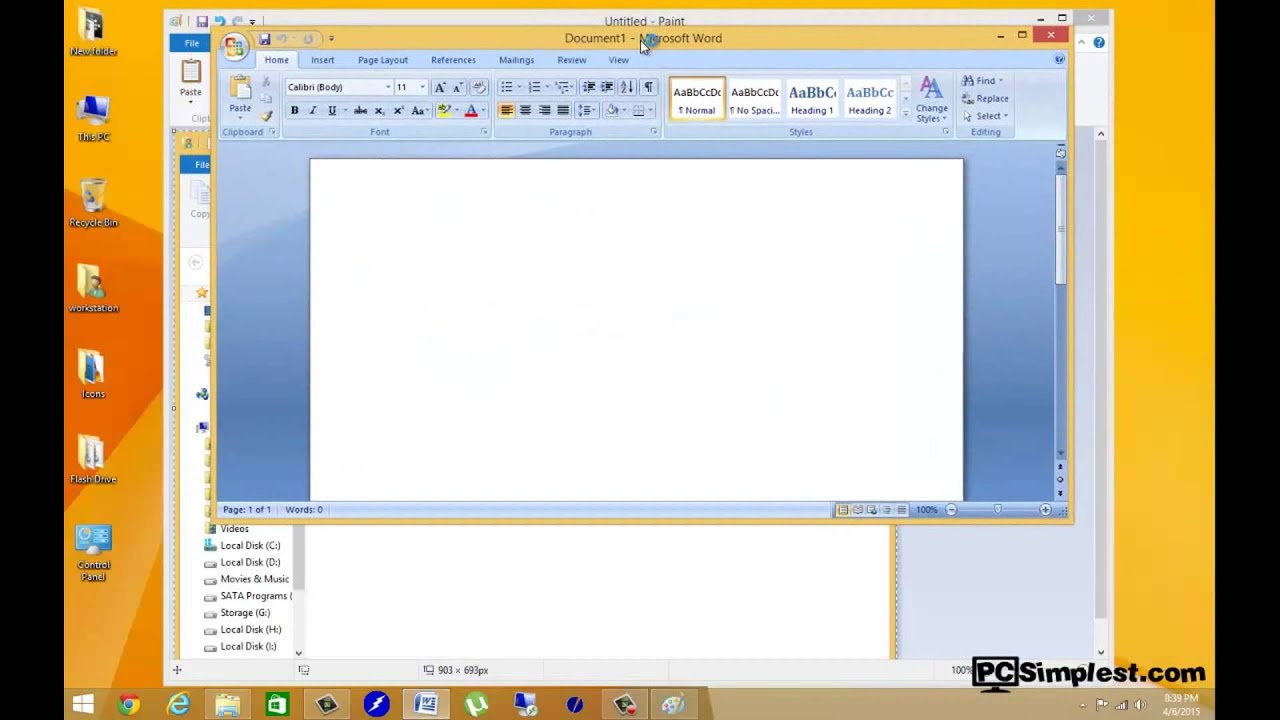The height and width of the screenshot is (720, 1280).
Task: Toggle Italic formatting
Action: (313, 110)
